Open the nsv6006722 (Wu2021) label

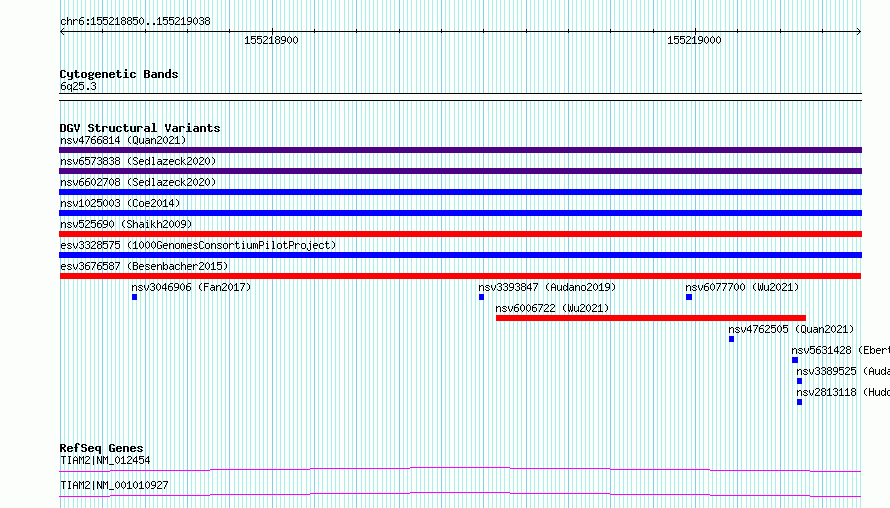[552, 308]
